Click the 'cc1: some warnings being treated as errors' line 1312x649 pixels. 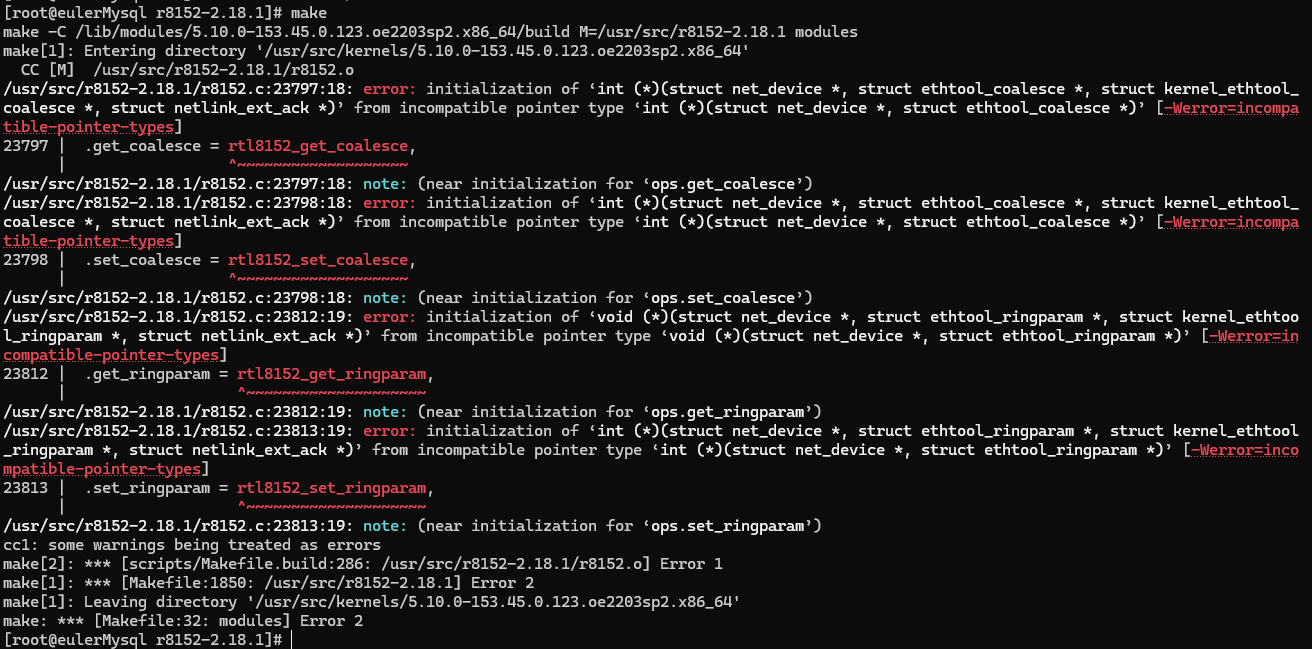[192, 545]
